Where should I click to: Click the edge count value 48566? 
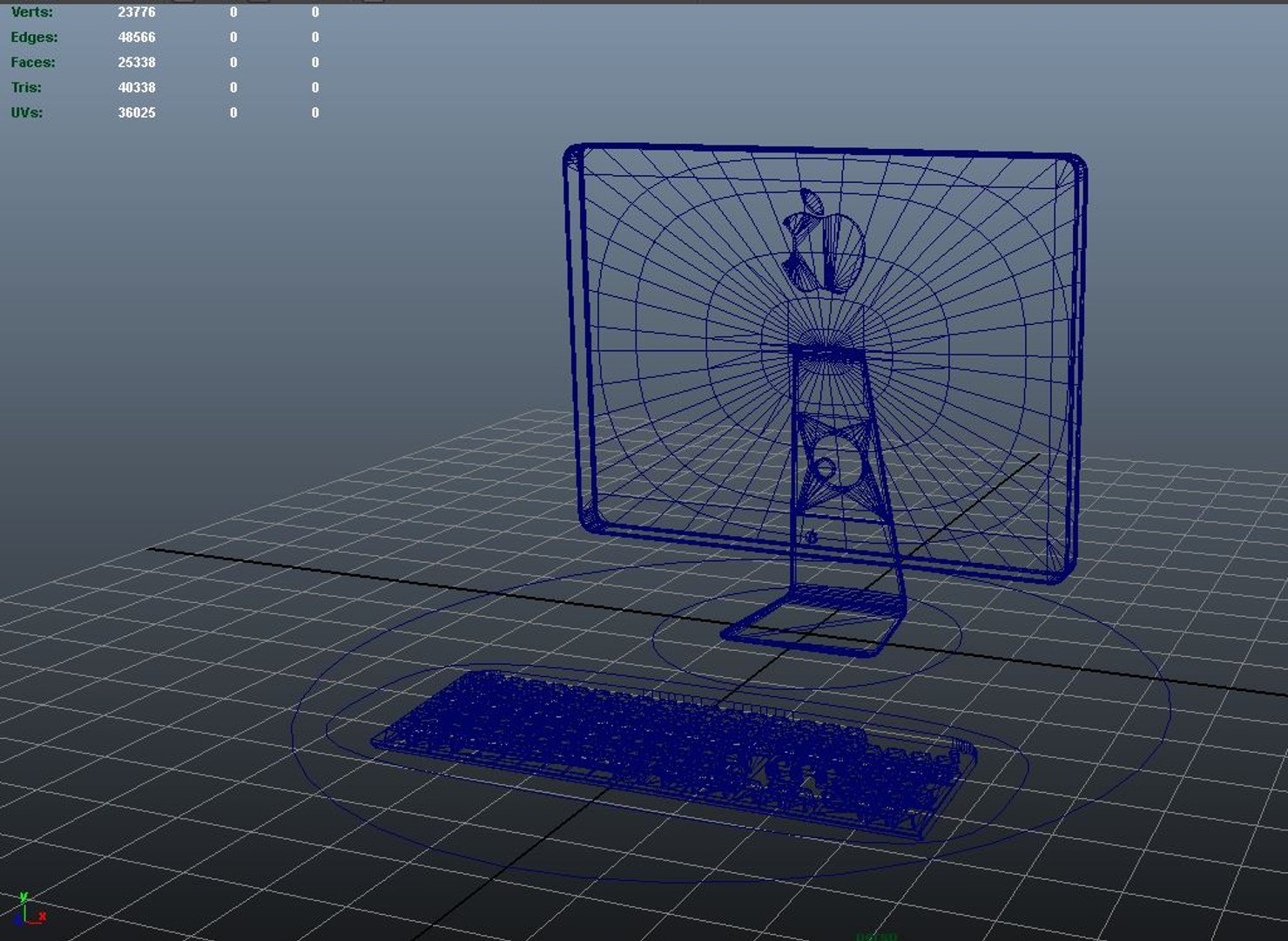pos(137,37)
